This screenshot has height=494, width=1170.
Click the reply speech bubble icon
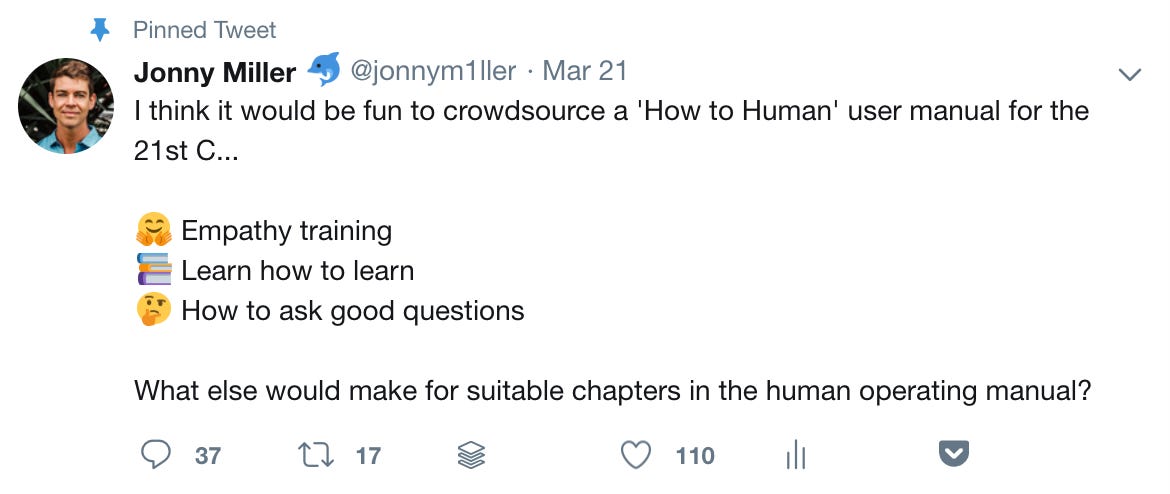(x=155, y=454)
